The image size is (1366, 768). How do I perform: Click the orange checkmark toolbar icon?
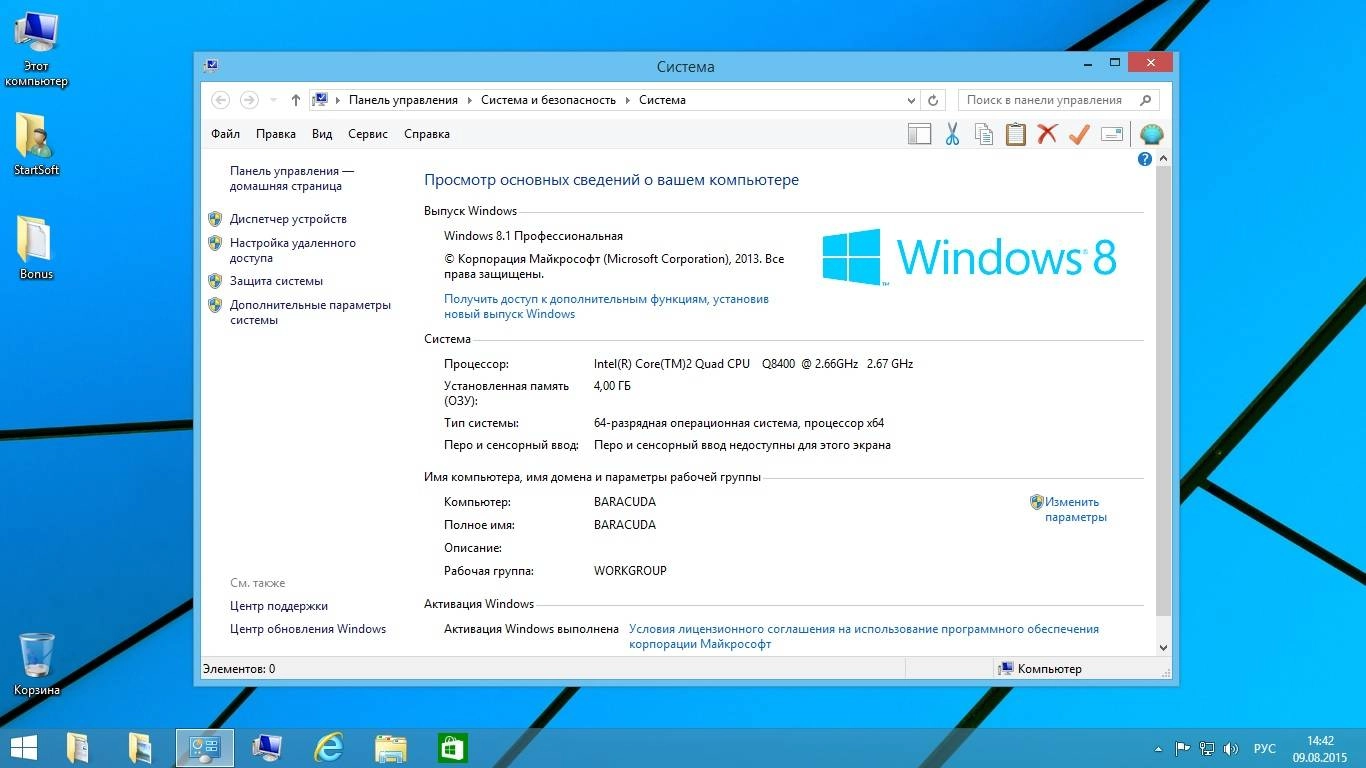[x=1079, y=134]
